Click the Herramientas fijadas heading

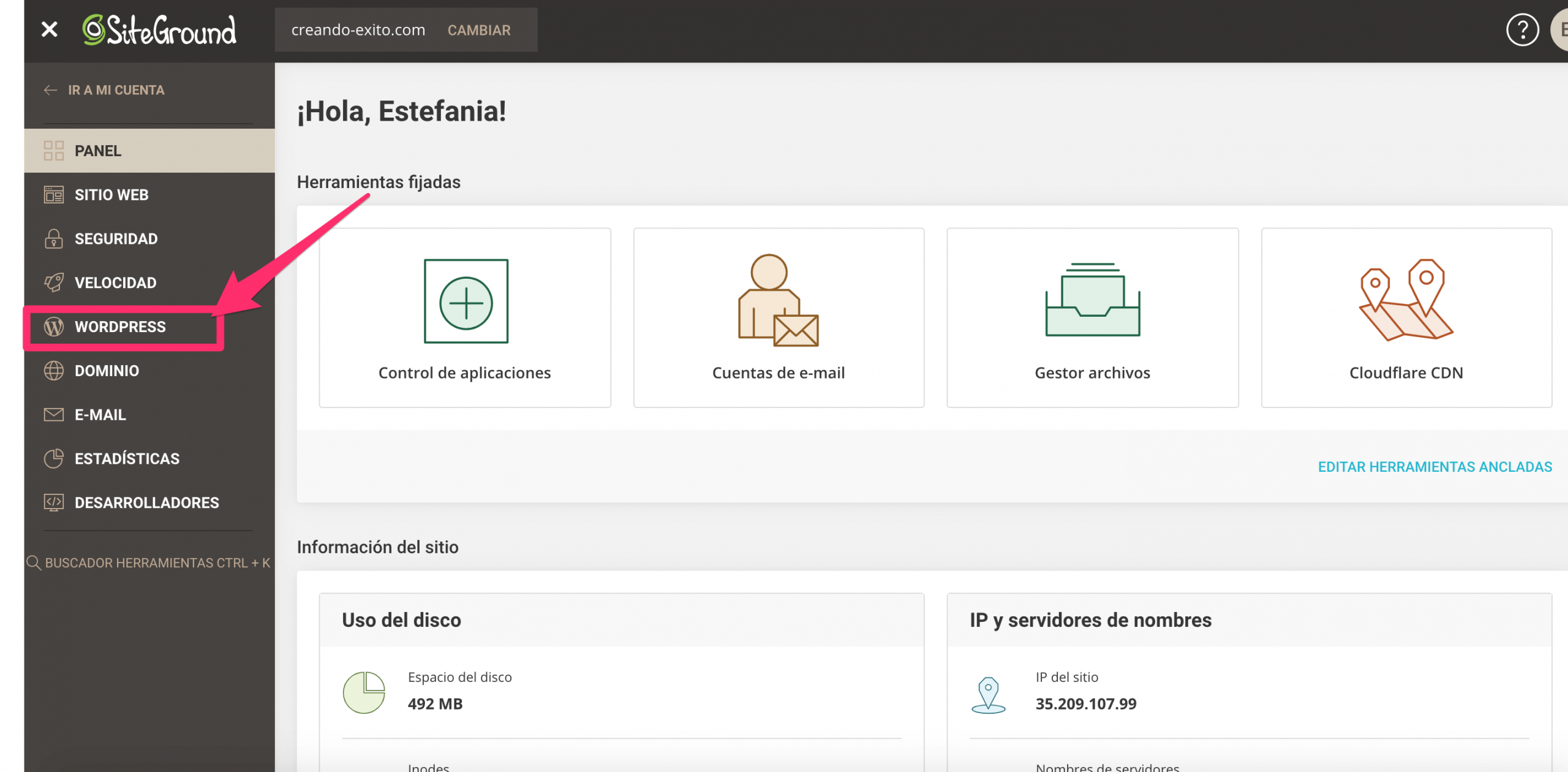click(x=379, y=182)
